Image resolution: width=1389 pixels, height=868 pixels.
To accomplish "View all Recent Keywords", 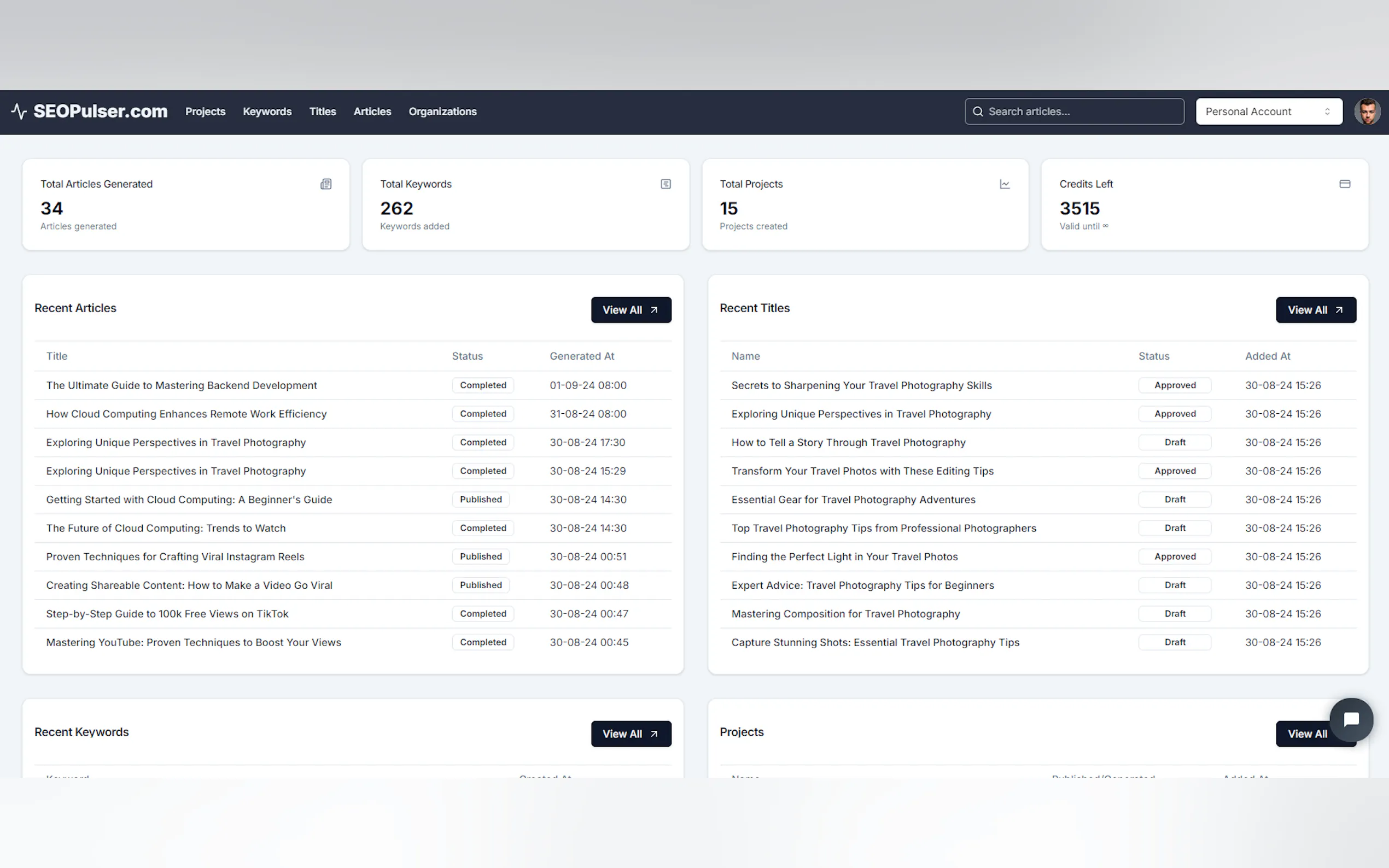I will (x=631, y=734).
